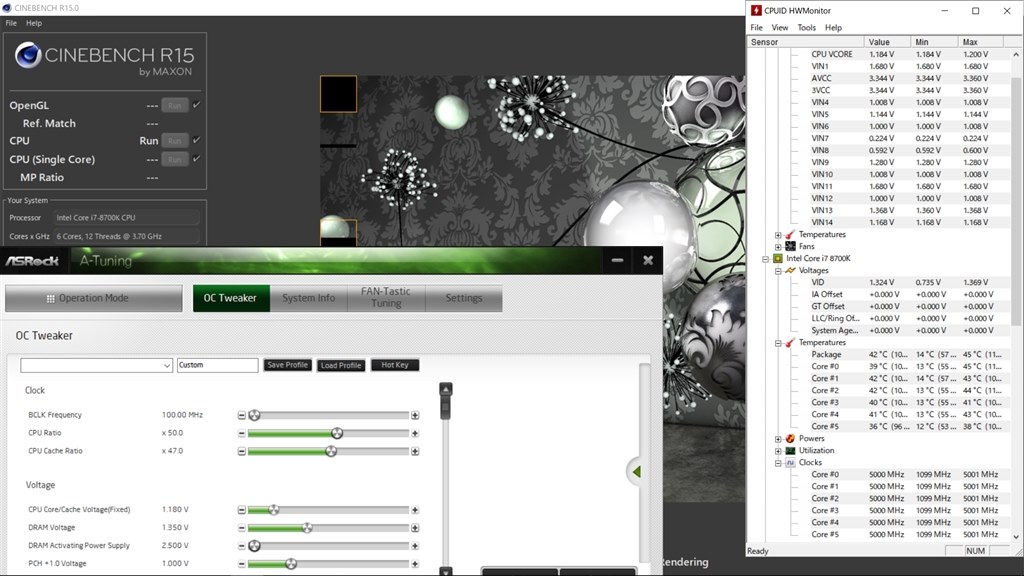This screenshot has height=576, width=1024.
Task: Click the Cinebench R15 logo sphere
Action: [28, 56]
